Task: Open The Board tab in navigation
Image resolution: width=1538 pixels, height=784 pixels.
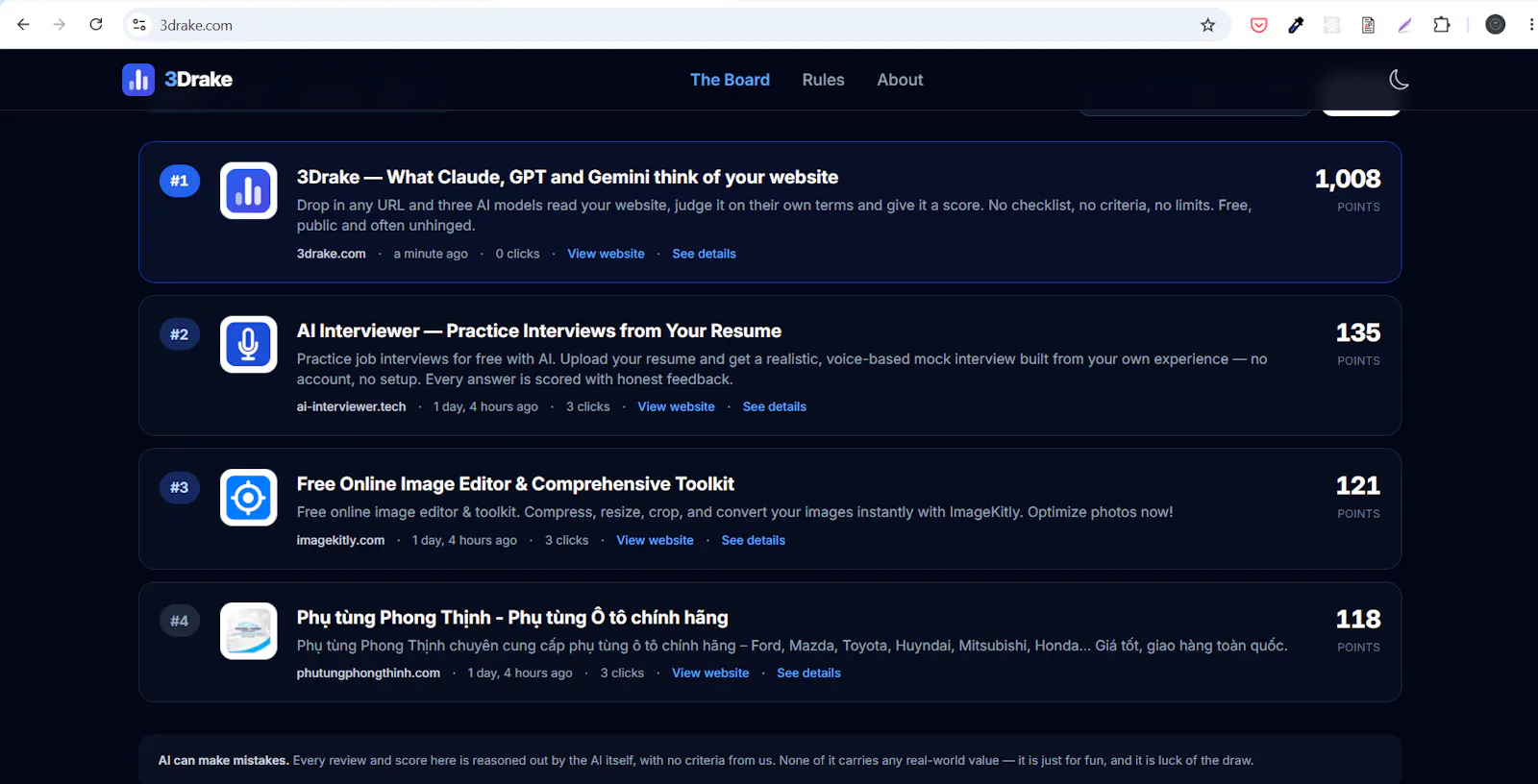Action: (x=730, y=80)
